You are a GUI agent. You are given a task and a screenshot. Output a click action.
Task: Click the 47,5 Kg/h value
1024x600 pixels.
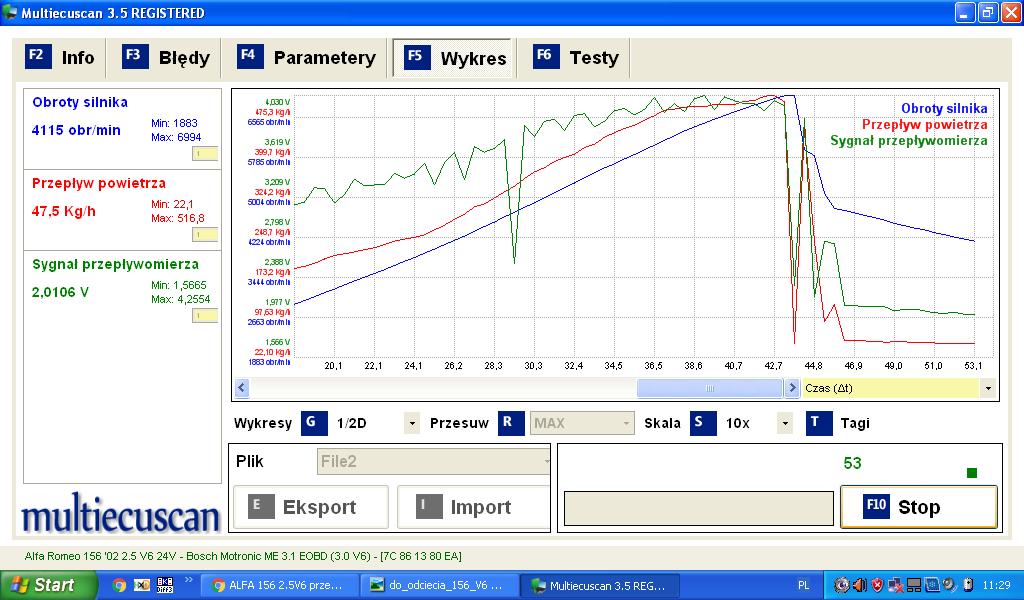[x=63, y=211]
